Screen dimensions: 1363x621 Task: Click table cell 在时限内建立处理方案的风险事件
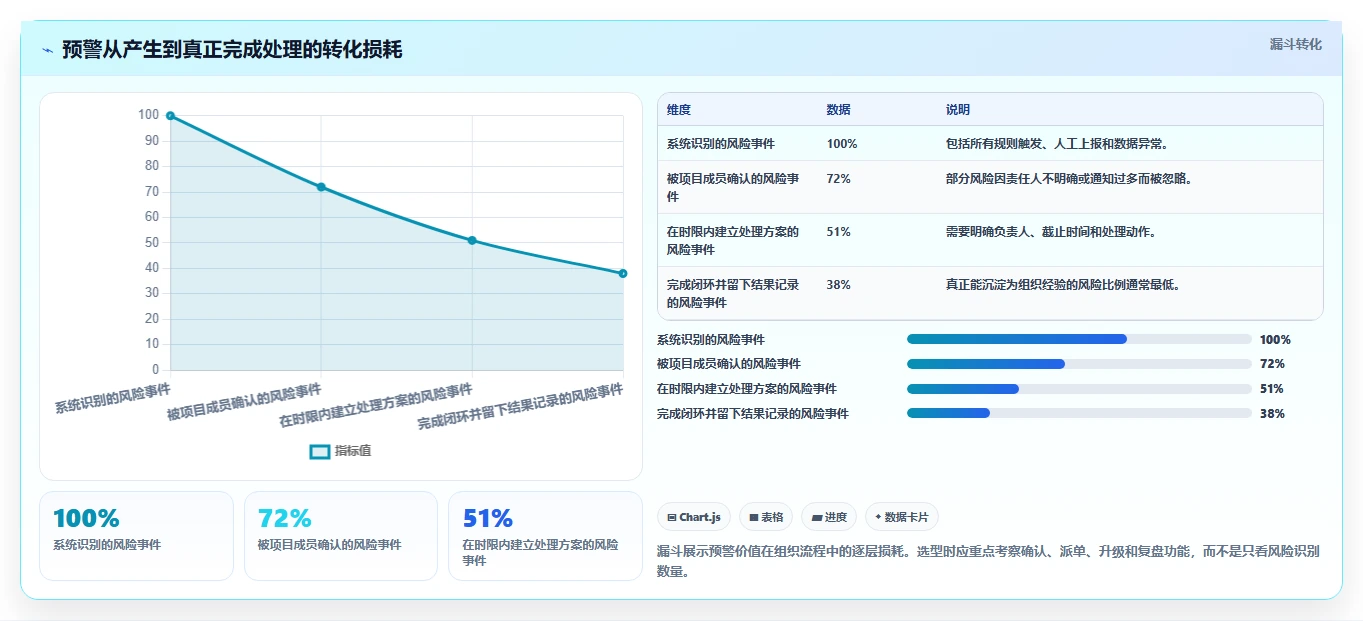tap(733, 240)
